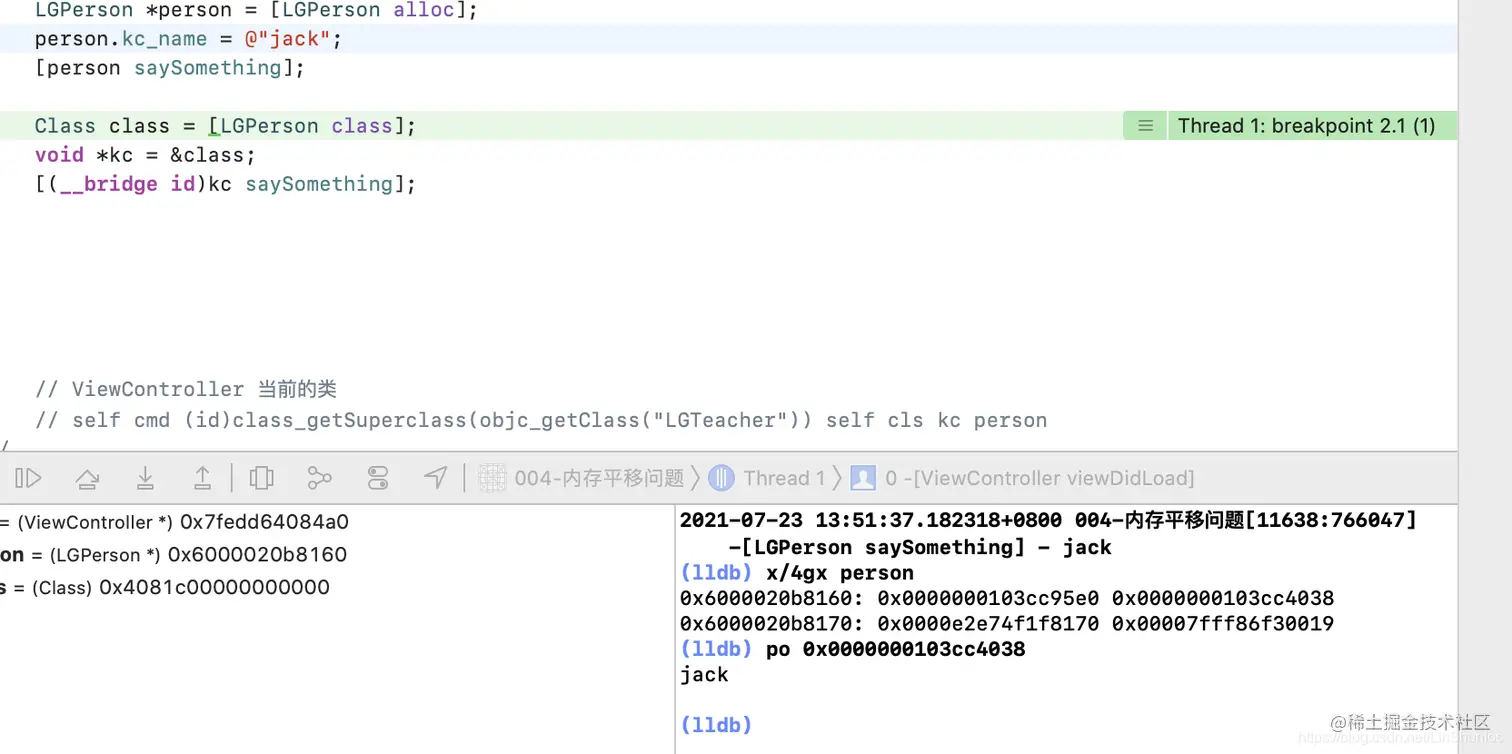Select the LGPerson * 0x6000020b8160 variable row
The height and width of the screenshot is (754, 1512).
pos(174,555)
